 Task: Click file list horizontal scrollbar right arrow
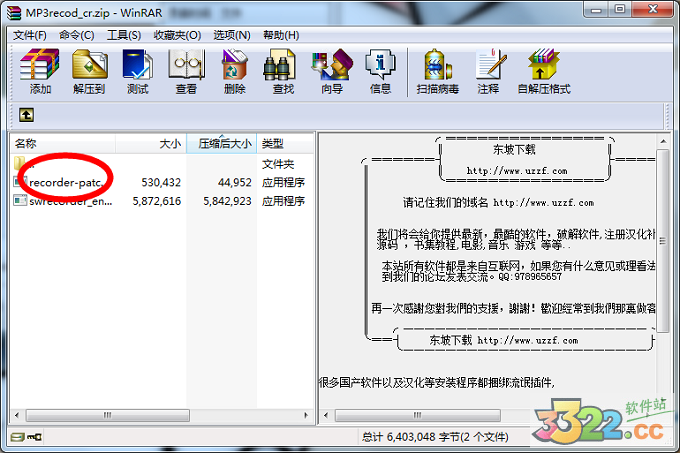(x=306, y=415)
